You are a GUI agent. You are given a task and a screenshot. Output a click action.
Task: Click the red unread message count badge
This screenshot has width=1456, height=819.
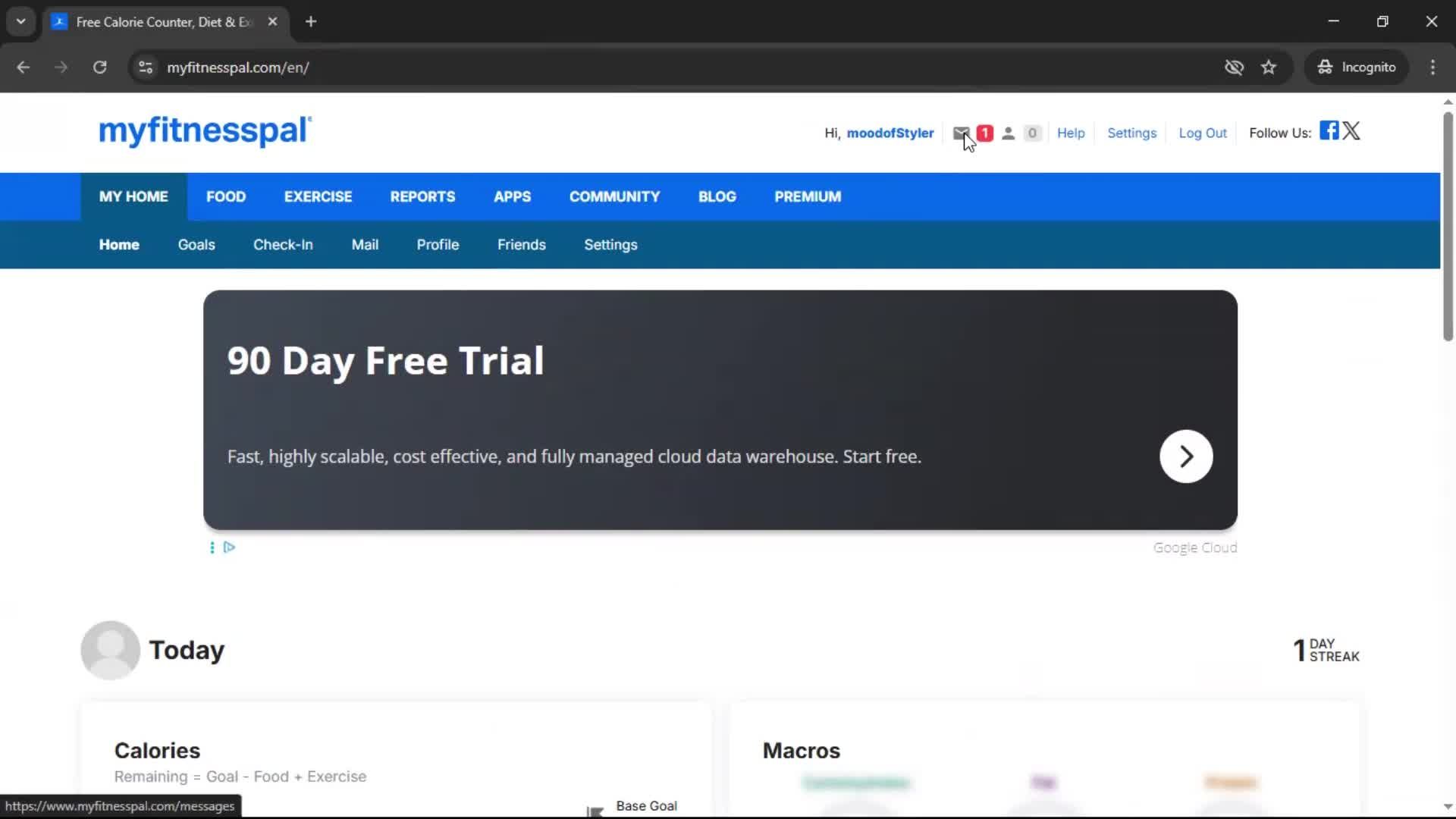[984, 133]
